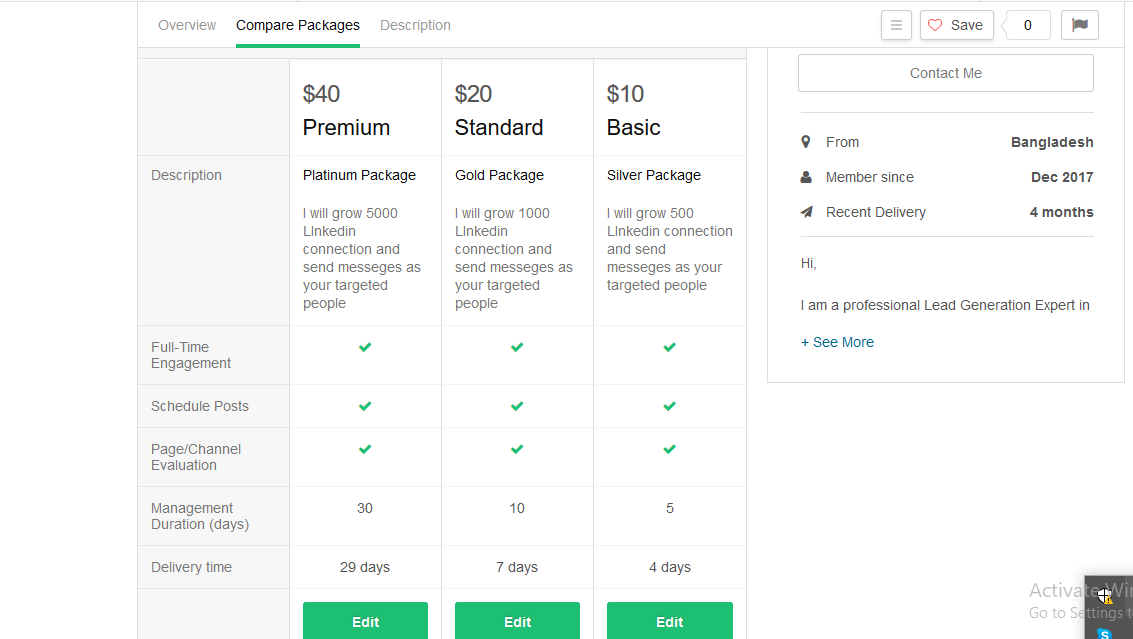Click the heart icon to save gig
This screenshot has width=1133, height=639.
tap(935, 25)
